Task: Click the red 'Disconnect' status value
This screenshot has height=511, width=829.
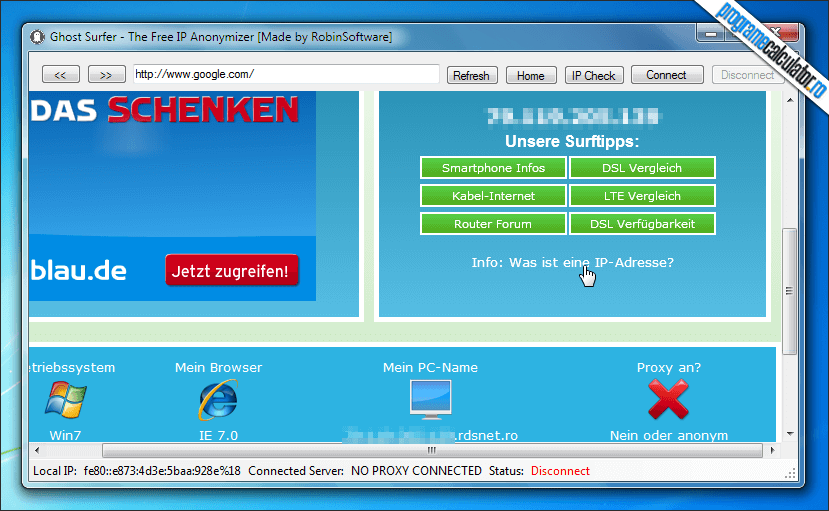Action: [560, 471]
